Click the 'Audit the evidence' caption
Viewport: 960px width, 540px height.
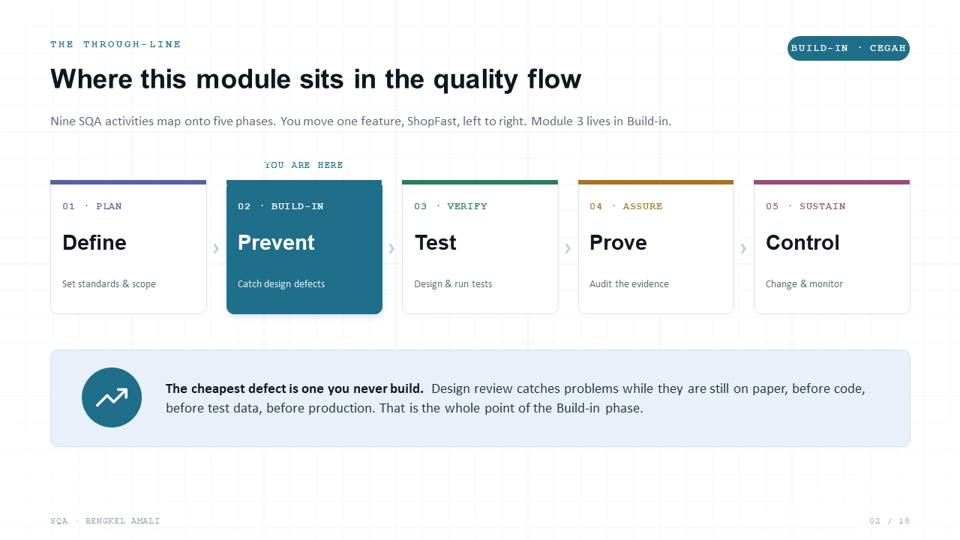tap(629, 283)
